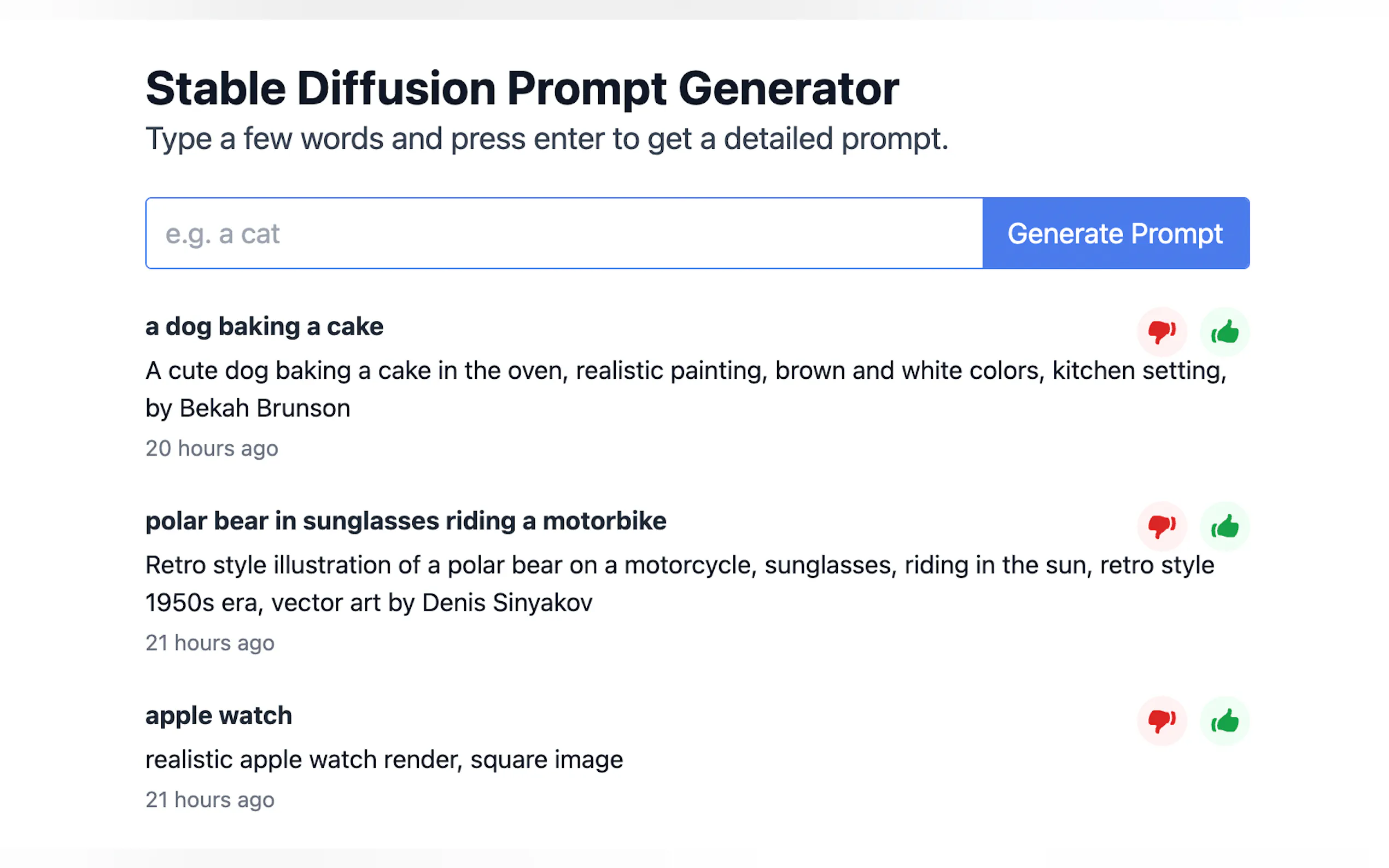Open the 'apple watch' prompt entry

pyautogui.click(x=219, y=715)
